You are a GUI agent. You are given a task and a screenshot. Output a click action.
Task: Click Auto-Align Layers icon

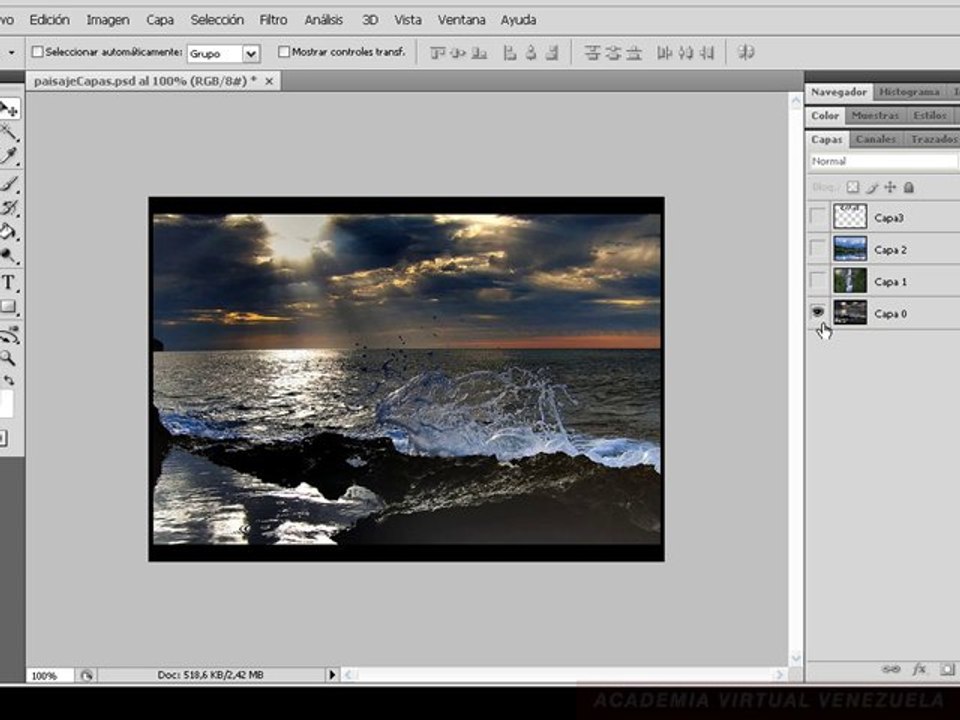(745, 53)
